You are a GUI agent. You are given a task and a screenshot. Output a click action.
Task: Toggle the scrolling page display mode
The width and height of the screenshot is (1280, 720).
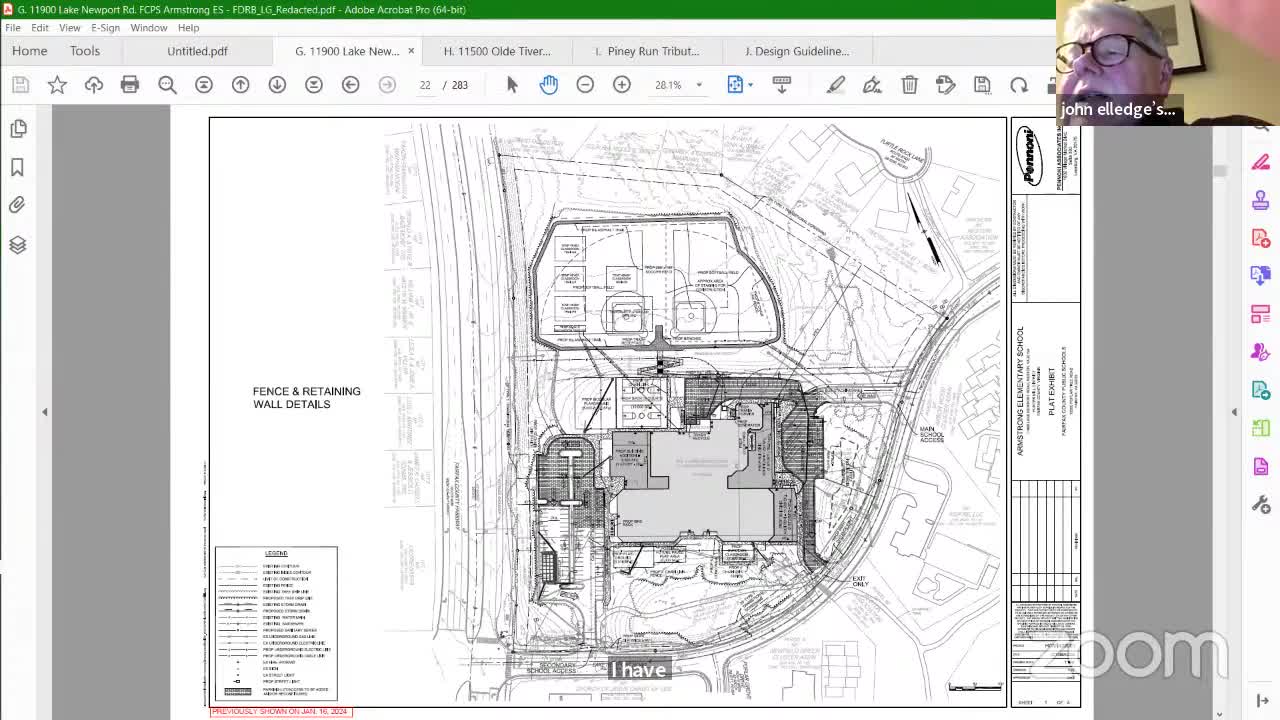(x=782, y=85)
